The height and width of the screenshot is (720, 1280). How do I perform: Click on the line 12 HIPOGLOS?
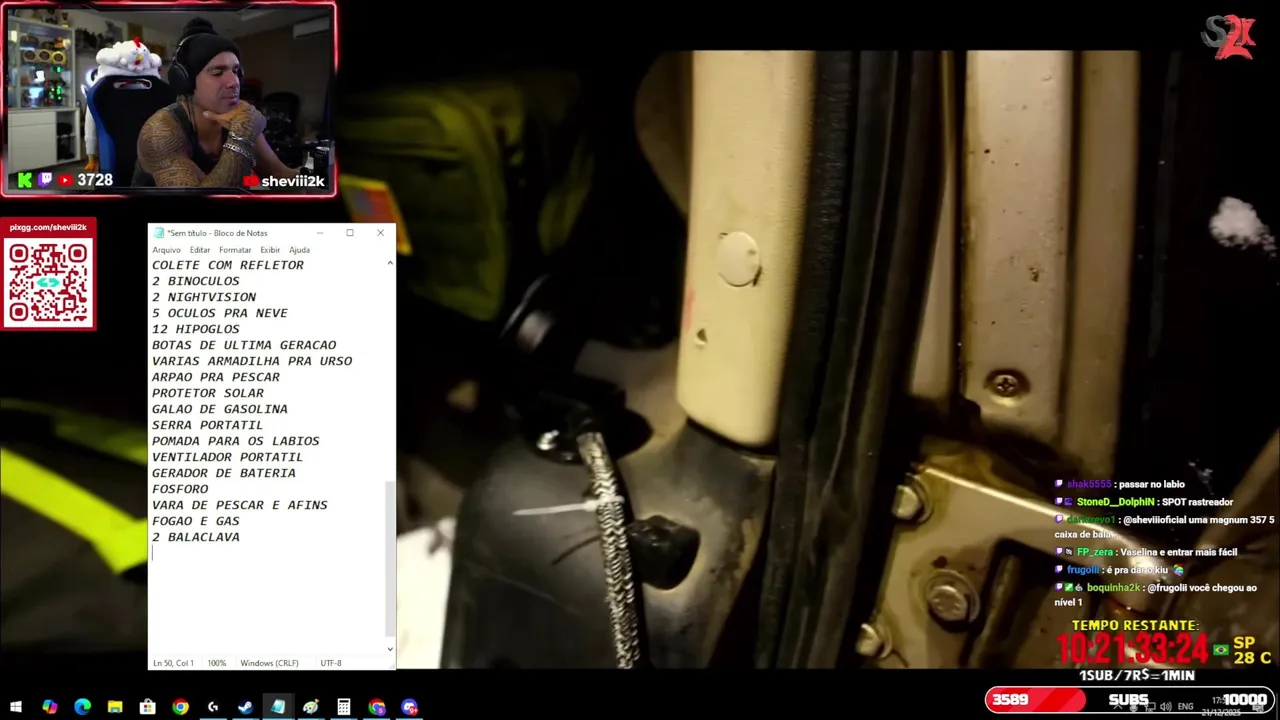click(196, 329)
